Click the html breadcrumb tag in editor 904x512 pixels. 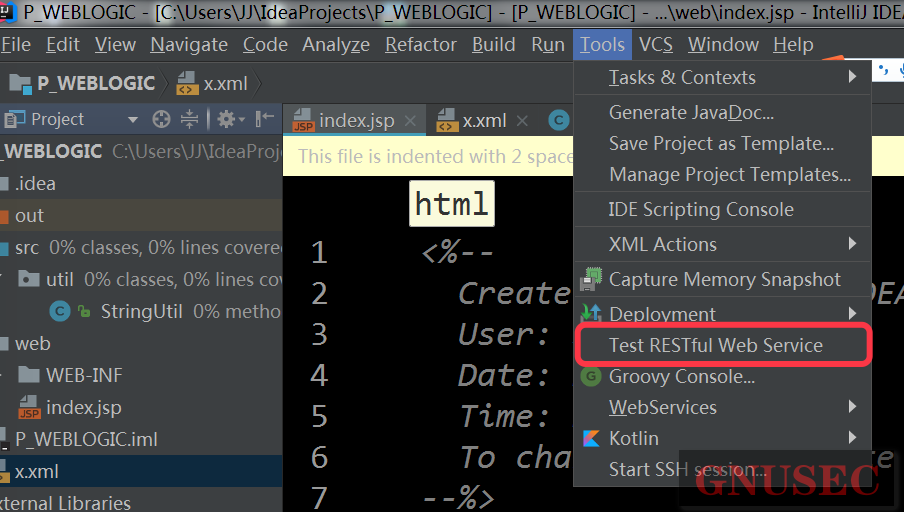(x=451, y=204)
